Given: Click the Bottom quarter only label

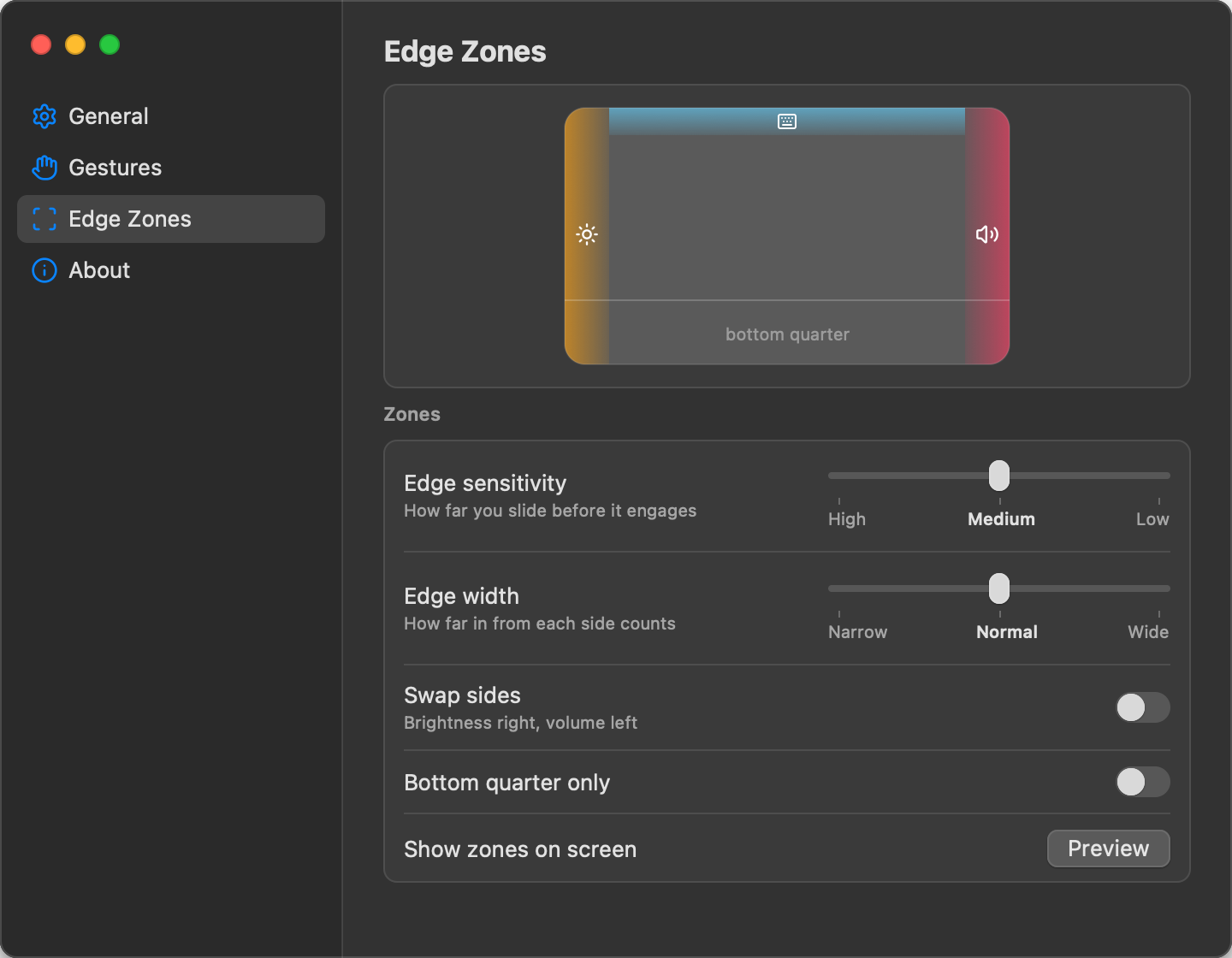Looking at the screenshot, I should click(507, 783).
